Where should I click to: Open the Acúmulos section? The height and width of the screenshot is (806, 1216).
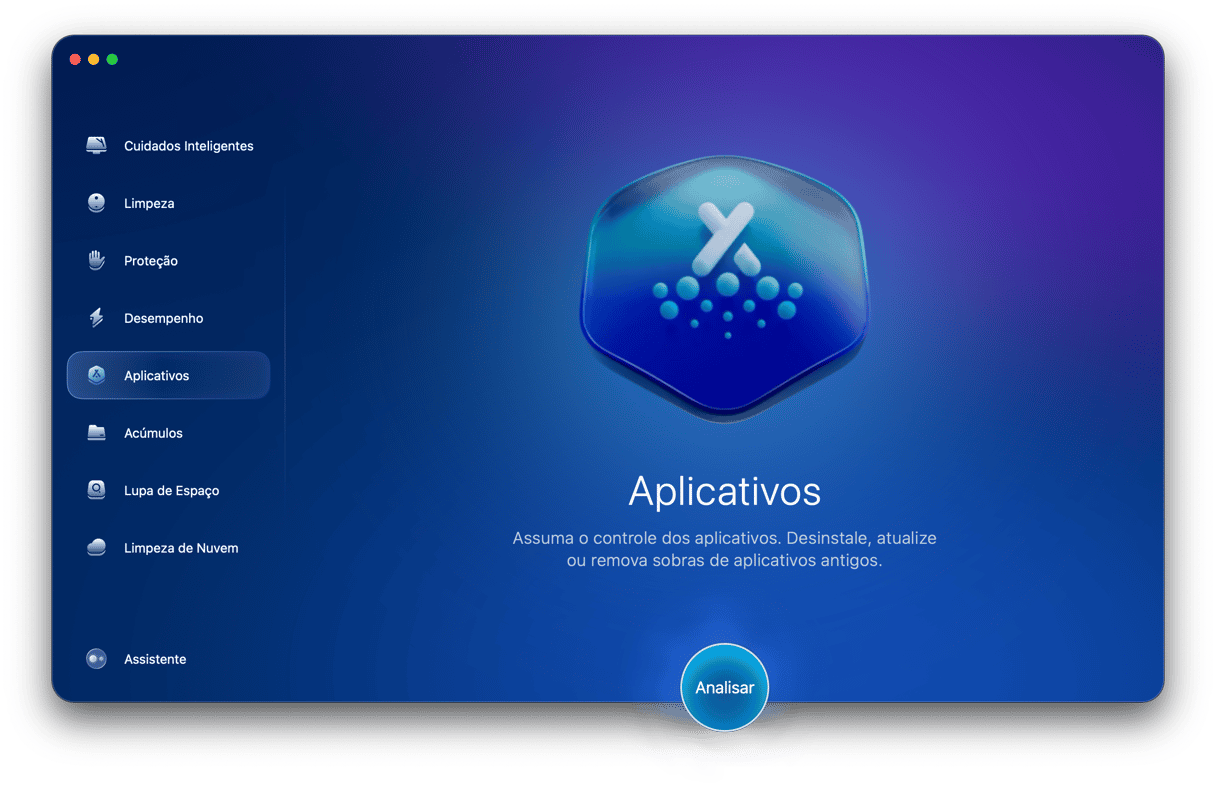(x=168, y=433)
